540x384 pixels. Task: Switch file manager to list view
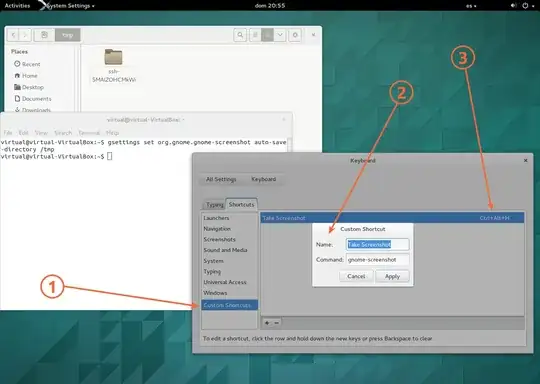coord(255,35)
